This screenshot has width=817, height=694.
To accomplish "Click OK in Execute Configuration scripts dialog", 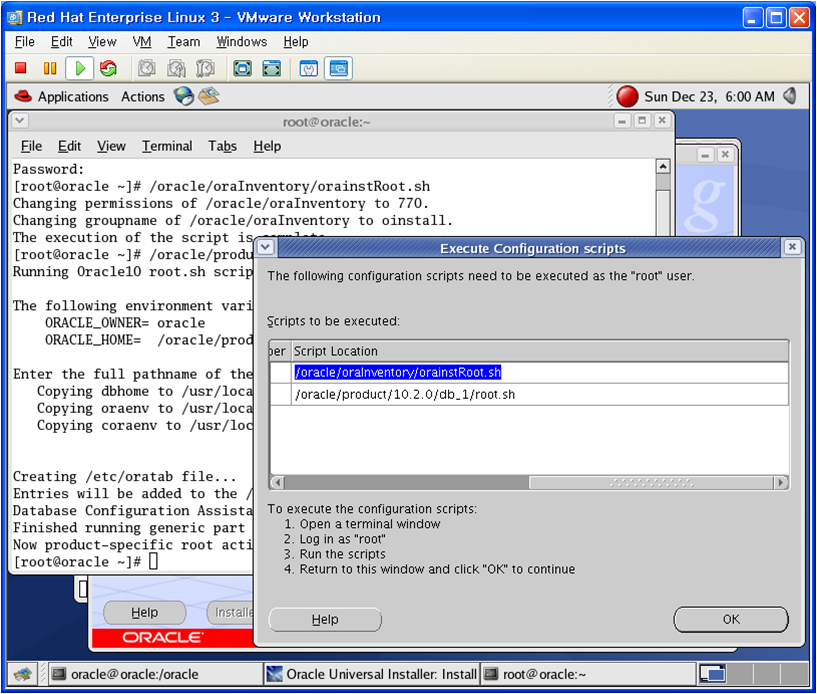I will point(731,619).
